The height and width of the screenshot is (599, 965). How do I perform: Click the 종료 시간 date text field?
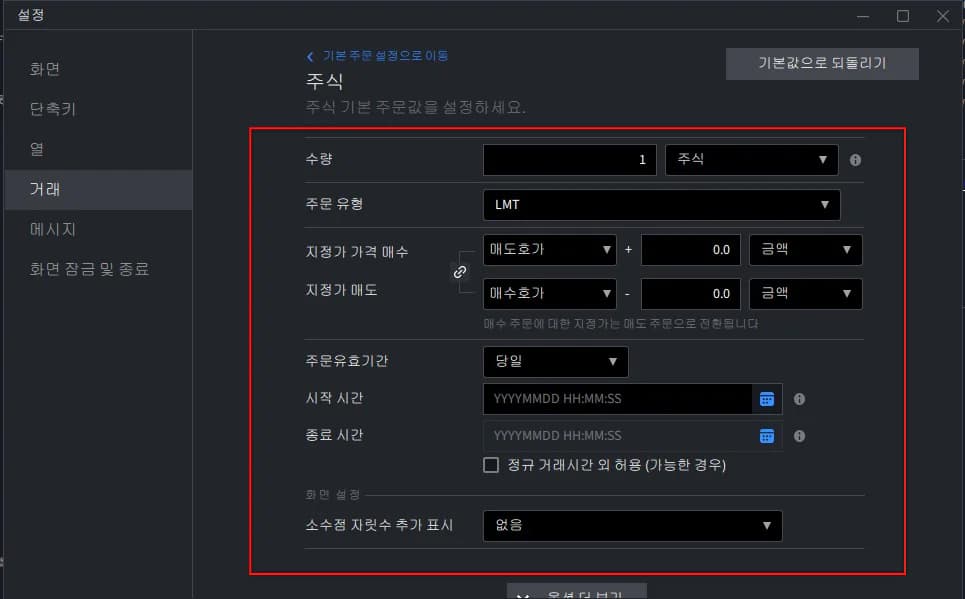617,436
